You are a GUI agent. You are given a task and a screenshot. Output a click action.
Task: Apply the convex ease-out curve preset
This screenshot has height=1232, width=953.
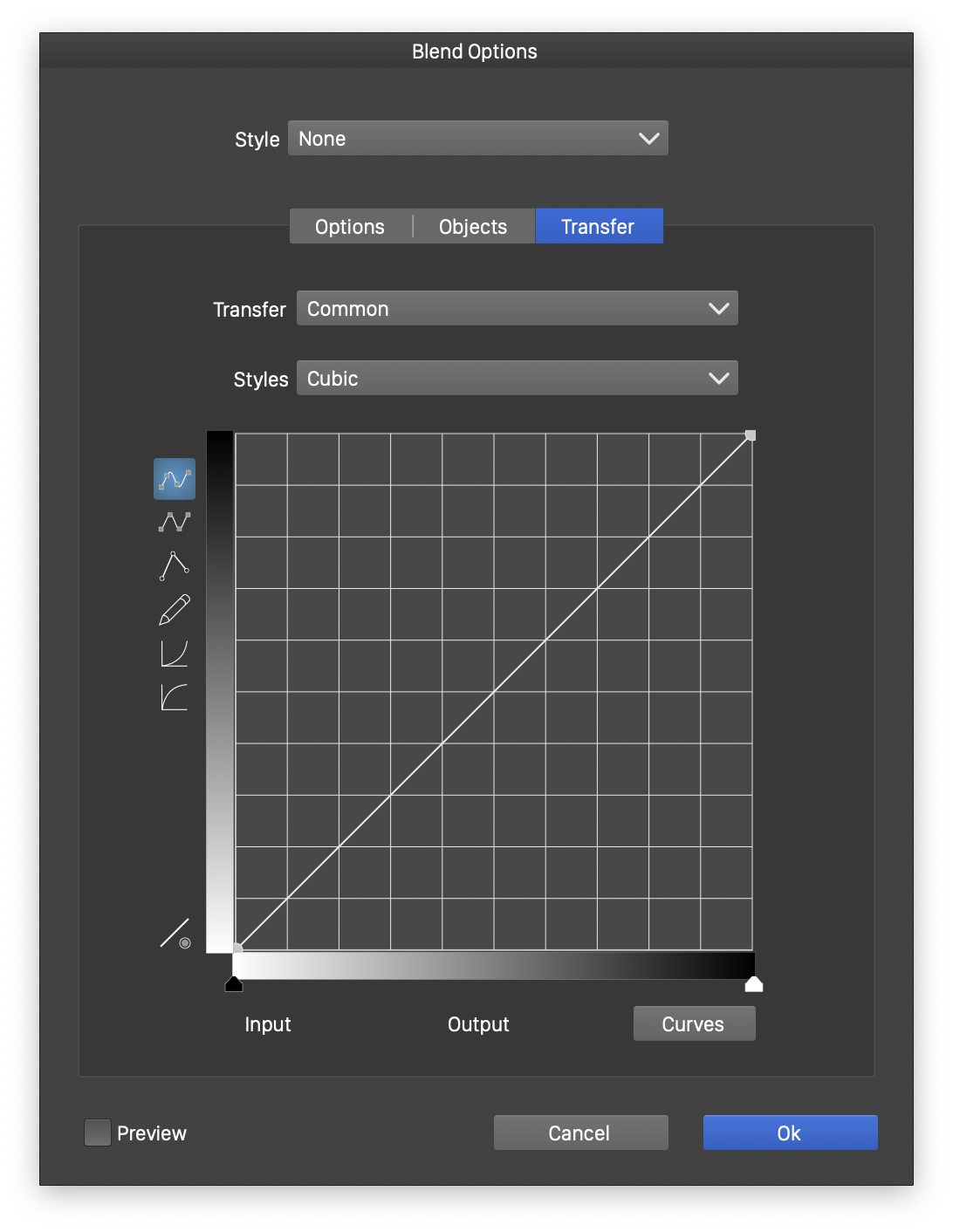point(175,696)
